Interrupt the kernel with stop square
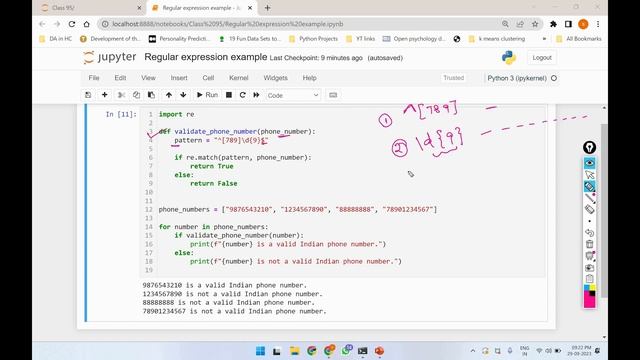The image size is (640, 360). 229,95
